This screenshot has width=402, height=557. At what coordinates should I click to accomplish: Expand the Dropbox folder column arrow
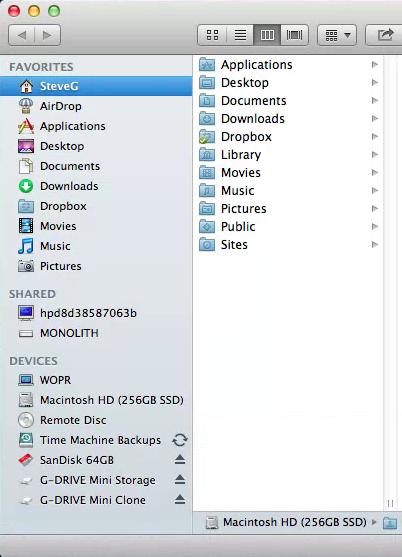point(374,136)
